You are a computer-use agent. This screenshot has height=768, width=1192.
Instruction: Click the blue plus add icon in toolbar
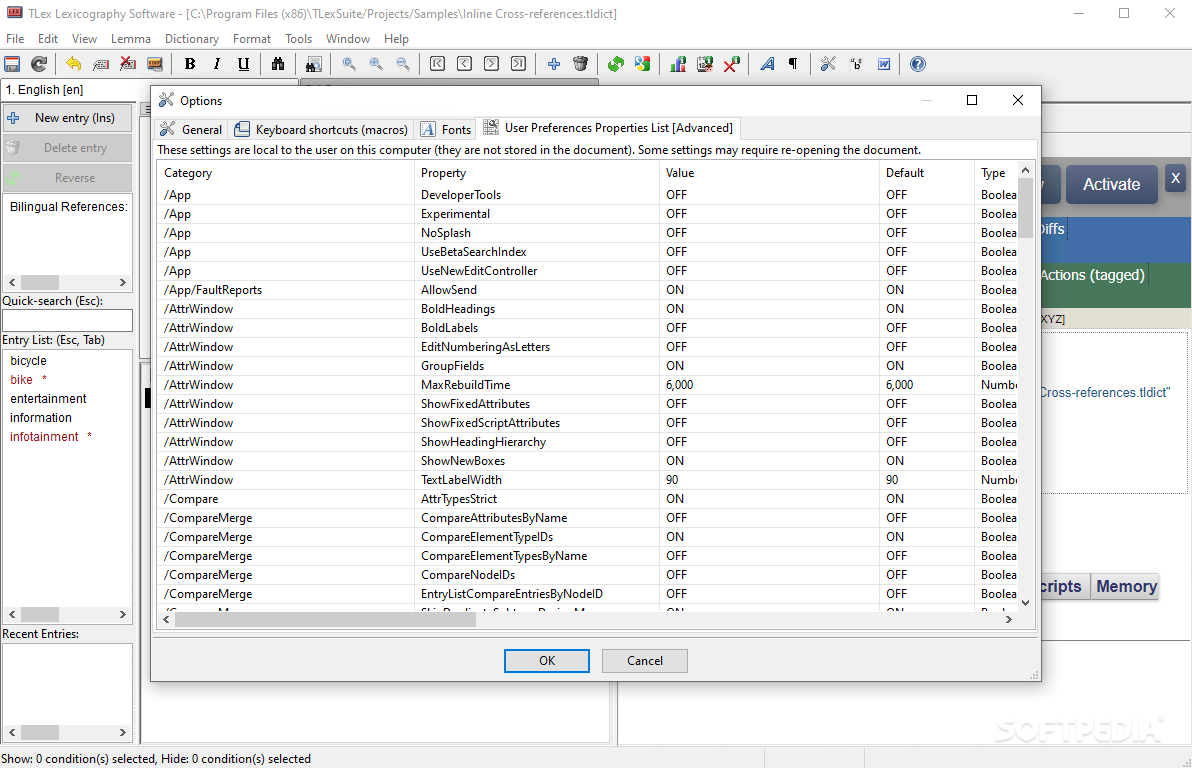(553, 65)
